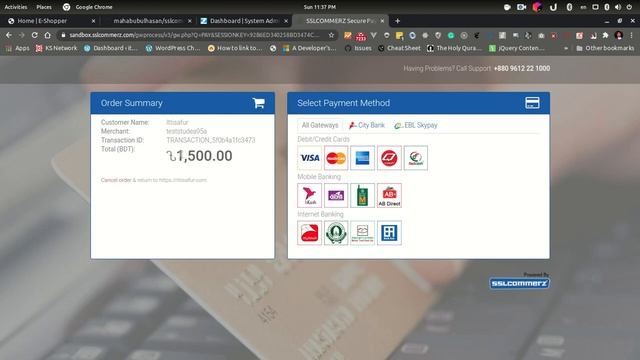Pick the red circular card logo after Amex

[389, 158]
